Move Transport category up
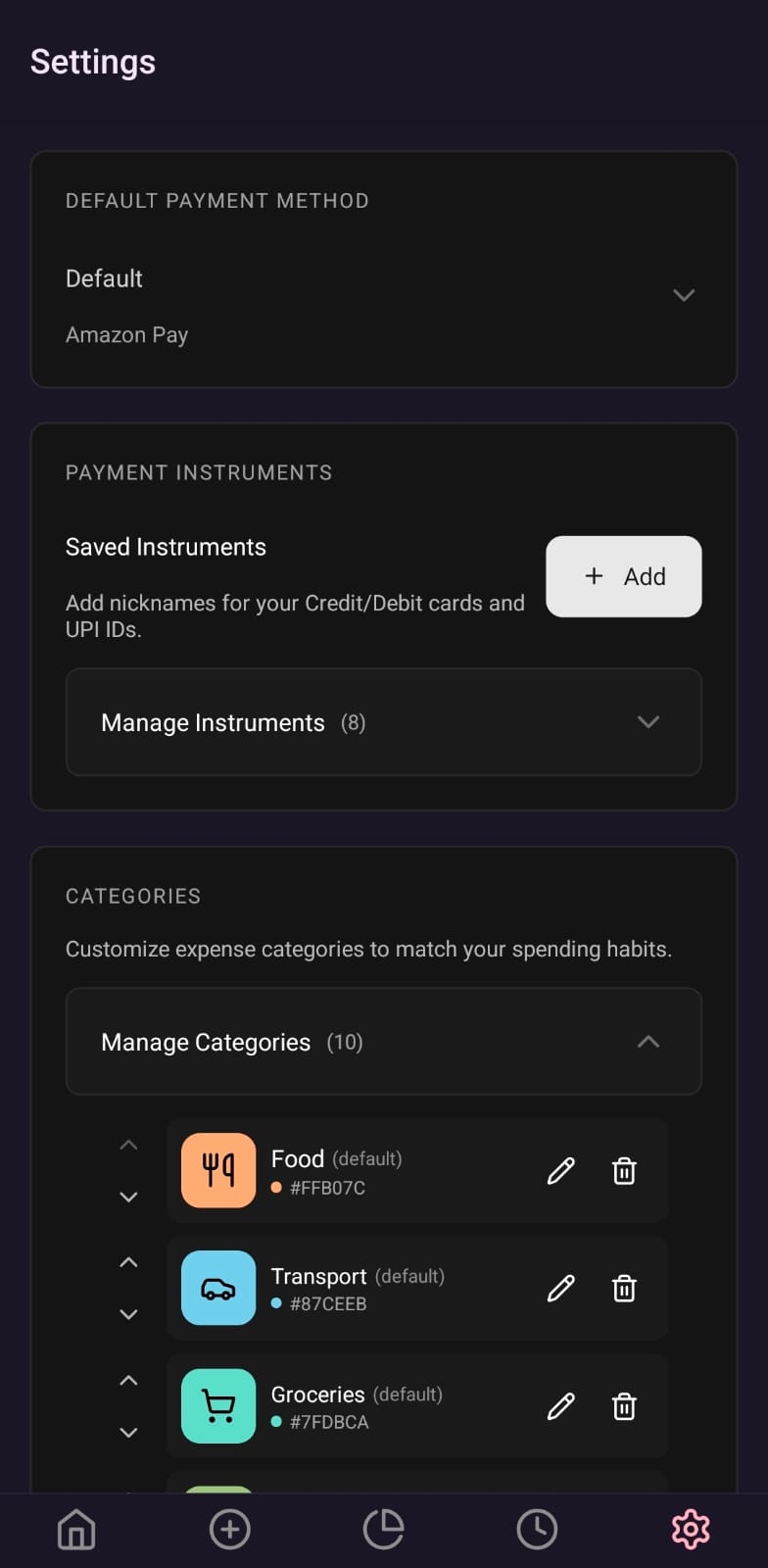Viewport: 768px width, 1568px height. click(128, 1262)
